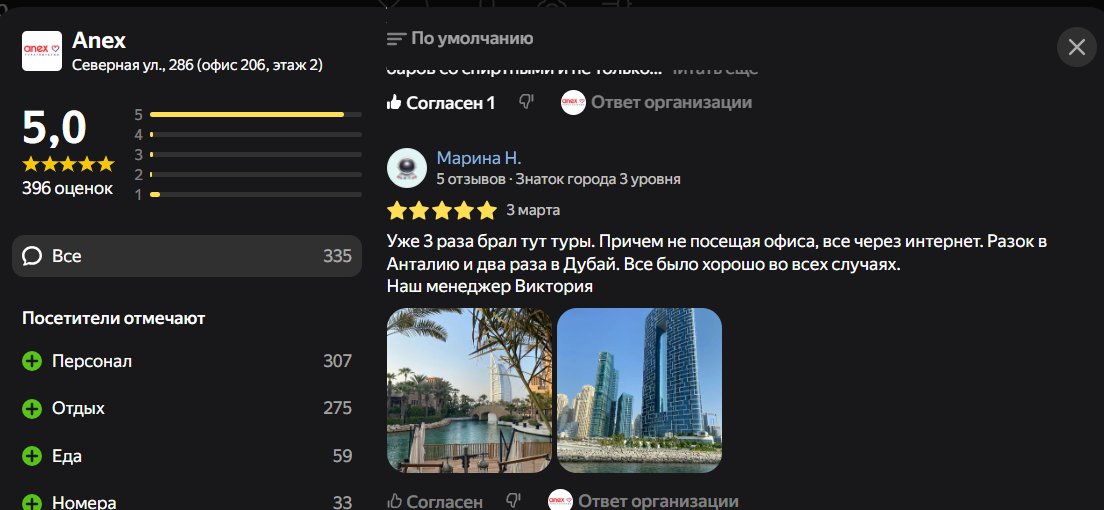Expand Ответ организации under Марина's review
The width and height of the screenshot is (1104, 510).
point(644,501)
